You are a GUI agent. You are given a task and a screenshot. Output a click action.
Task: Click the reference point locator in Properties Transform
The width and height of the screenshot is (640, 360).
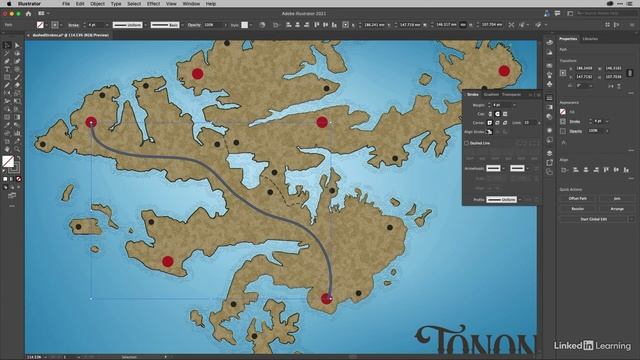click(x=563, y=73)
